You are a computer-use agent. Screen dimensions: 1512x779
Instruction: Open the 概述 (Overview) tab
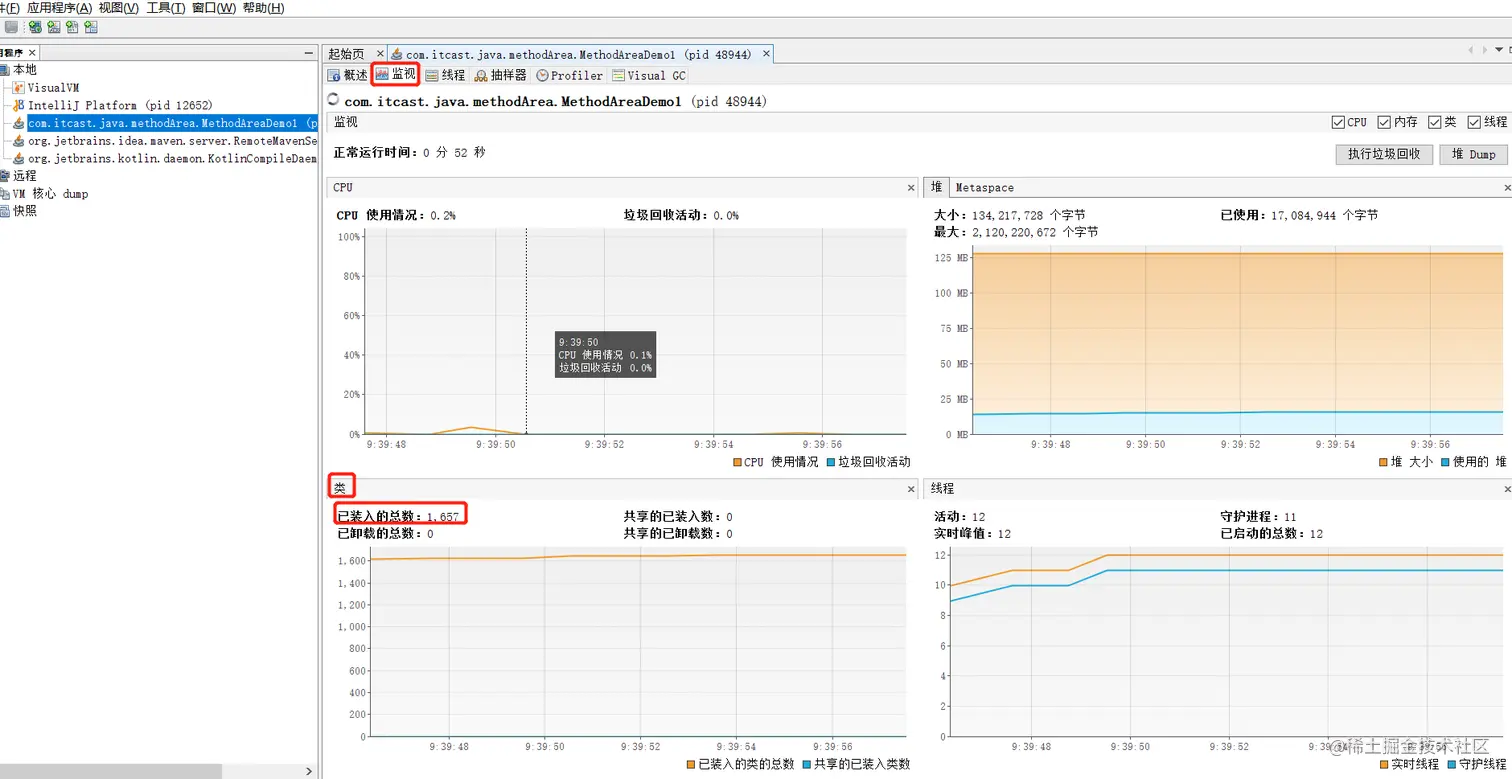[347, 75]
